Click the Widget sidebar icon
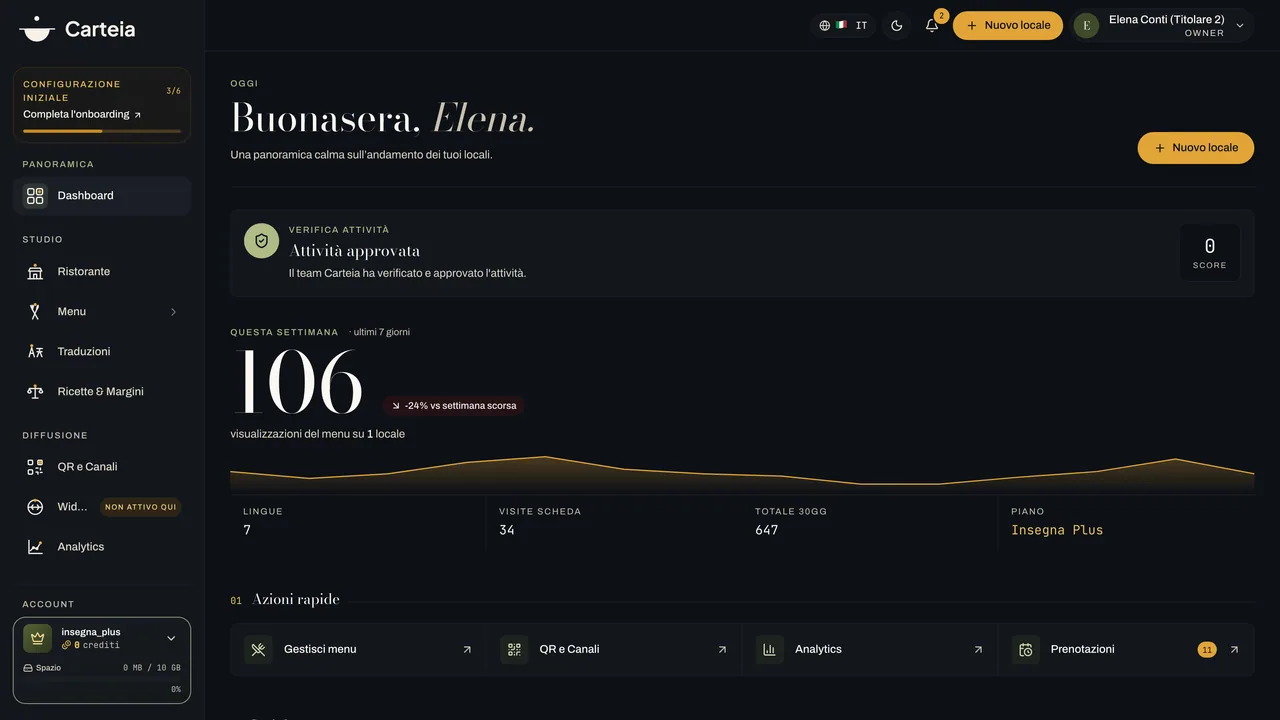 [x=35, y=507]
